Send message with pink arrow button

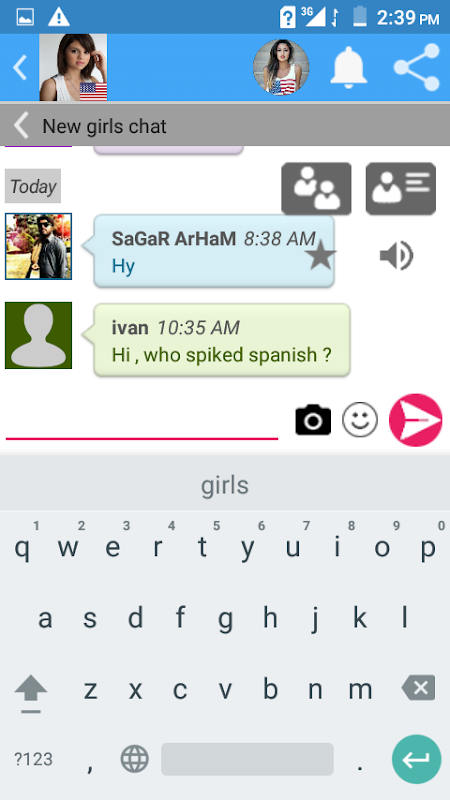point(416,420)
